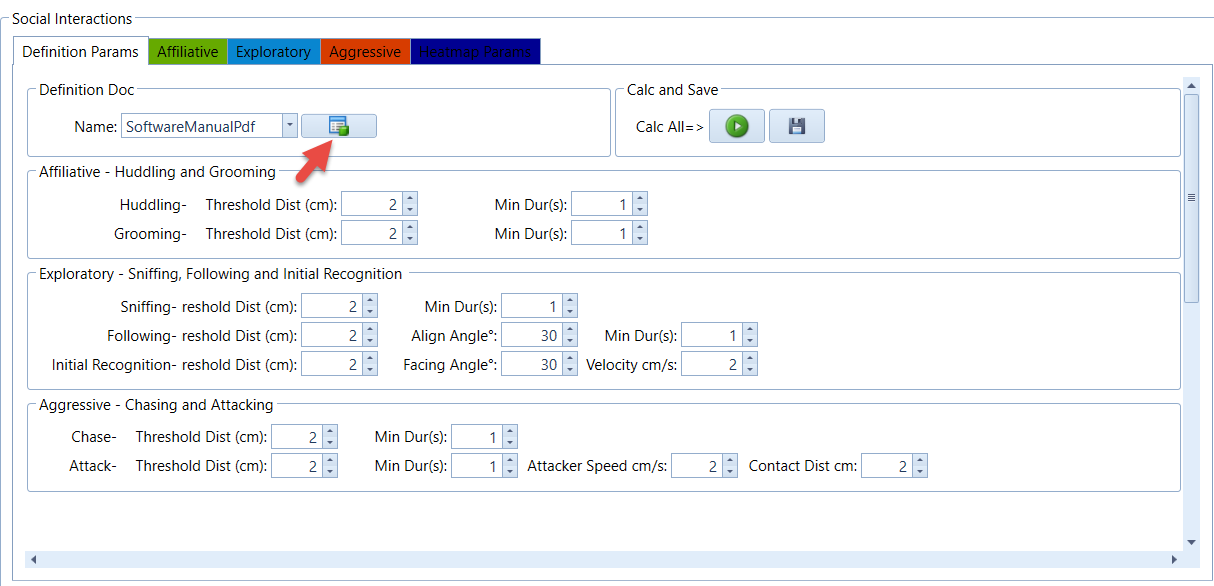Increase Attacker Speed cm/s value

coord(730,461)
